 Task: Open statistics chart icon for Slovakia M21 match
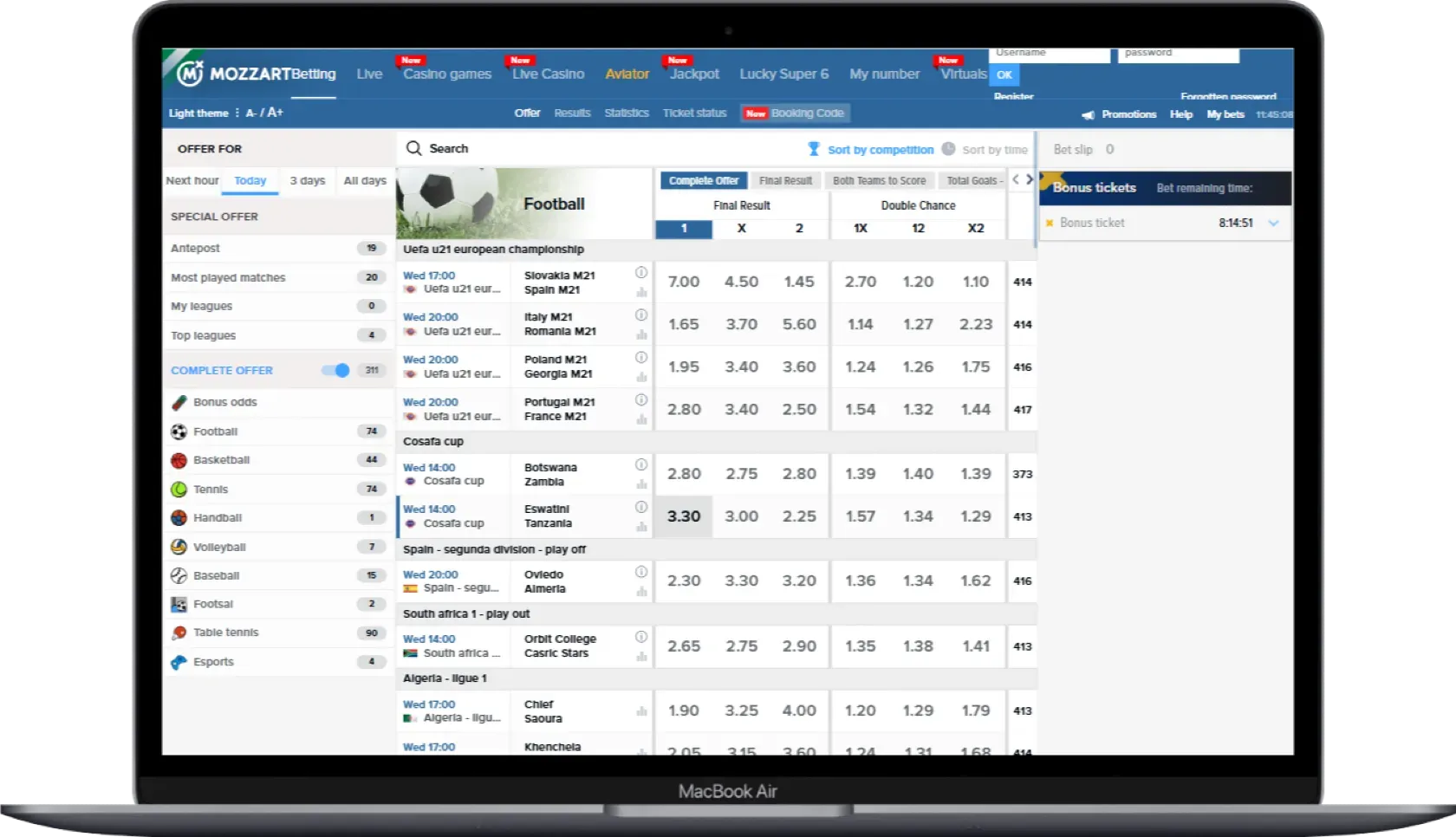(641, 292)
